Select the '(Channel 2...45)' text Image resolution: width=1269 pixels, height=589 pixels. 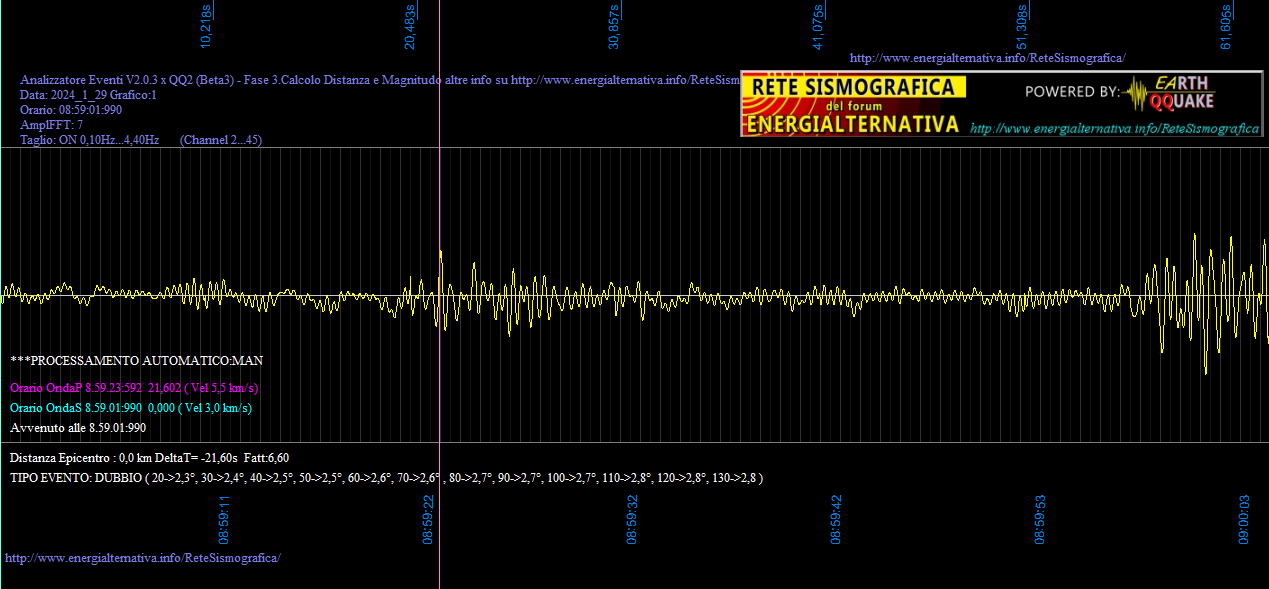(x=221, y=140)
